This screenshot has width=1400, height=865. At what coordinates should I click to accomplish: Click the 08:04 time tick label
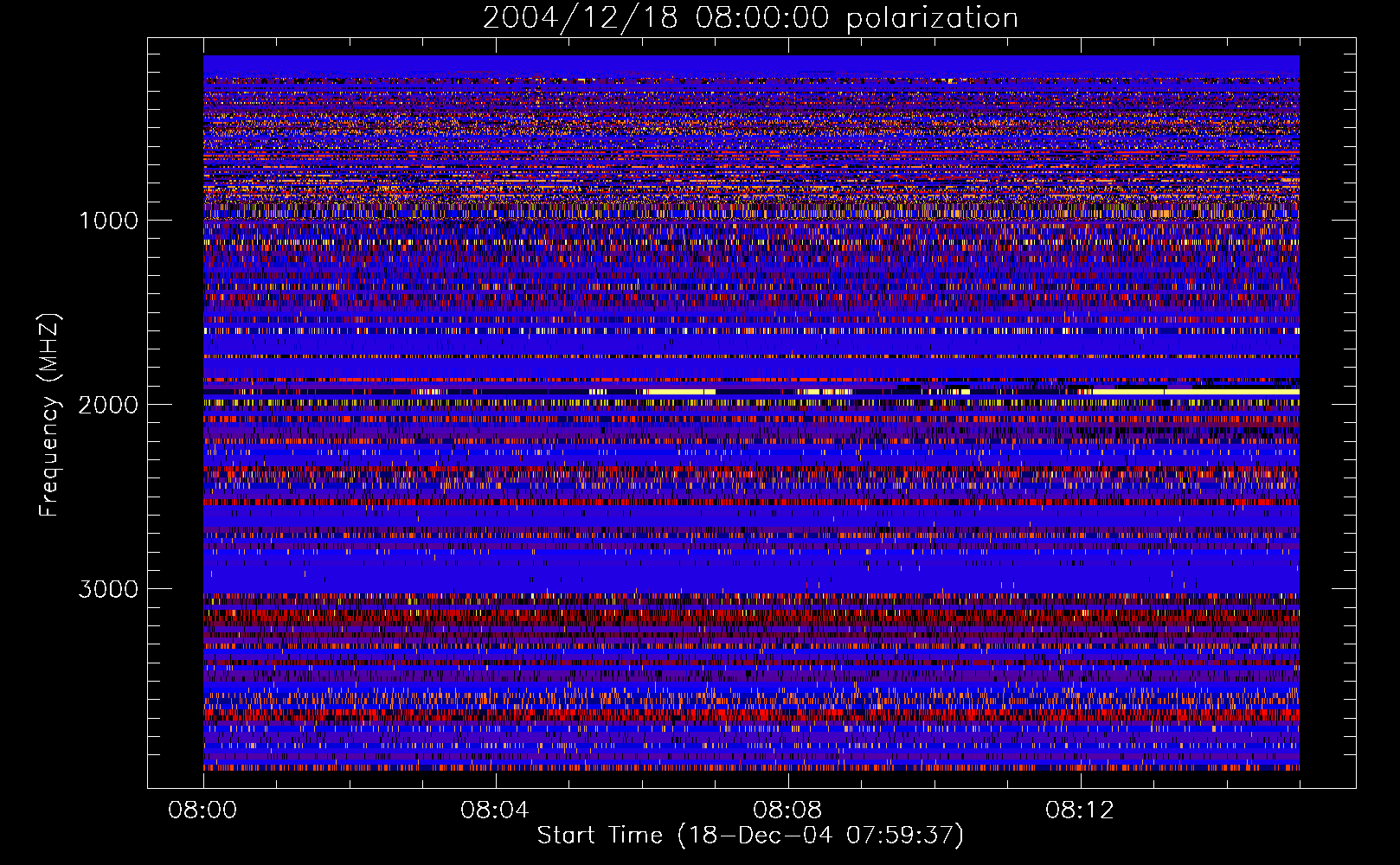point(494,811)
